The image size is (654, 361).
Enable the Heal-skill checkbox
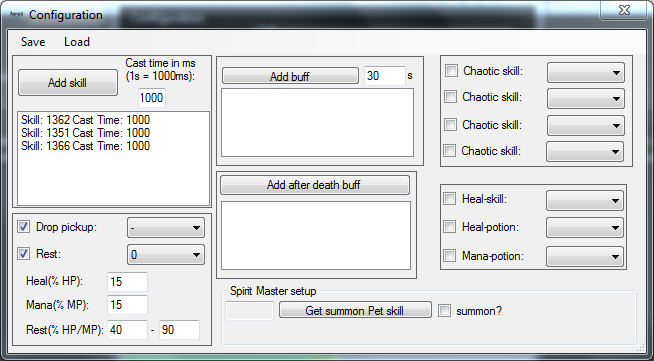tap(450, 198)
